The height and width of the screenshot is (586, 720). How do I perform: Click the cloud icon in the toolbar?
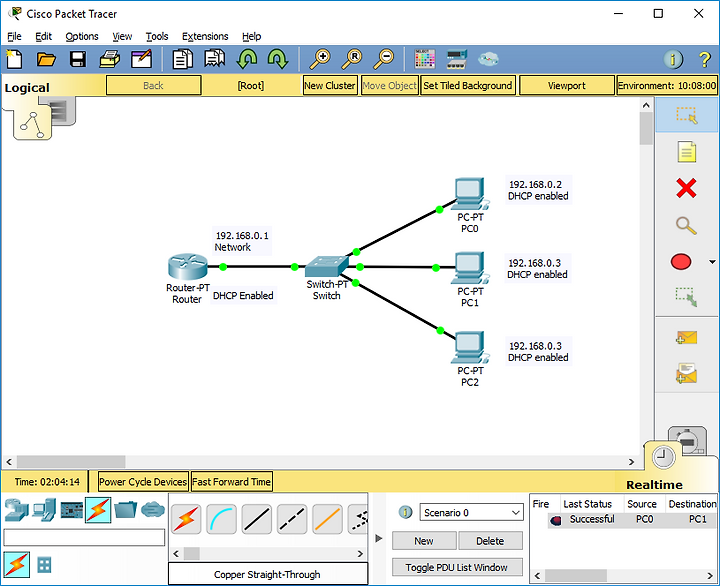488,59
